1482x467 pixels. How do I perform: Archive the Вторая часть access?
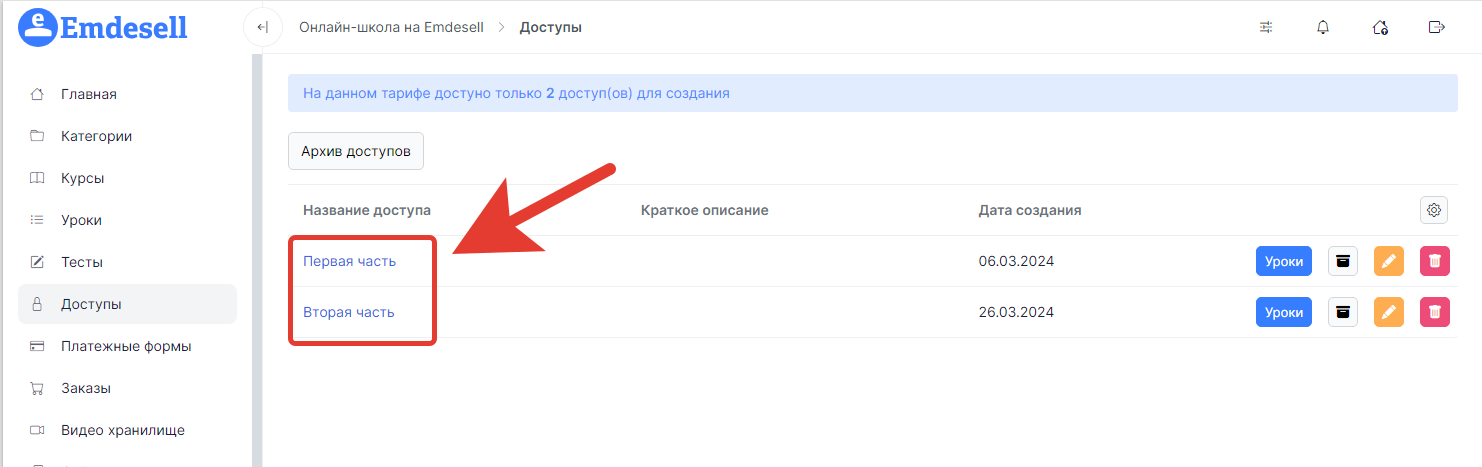(x=1343, y=312)
